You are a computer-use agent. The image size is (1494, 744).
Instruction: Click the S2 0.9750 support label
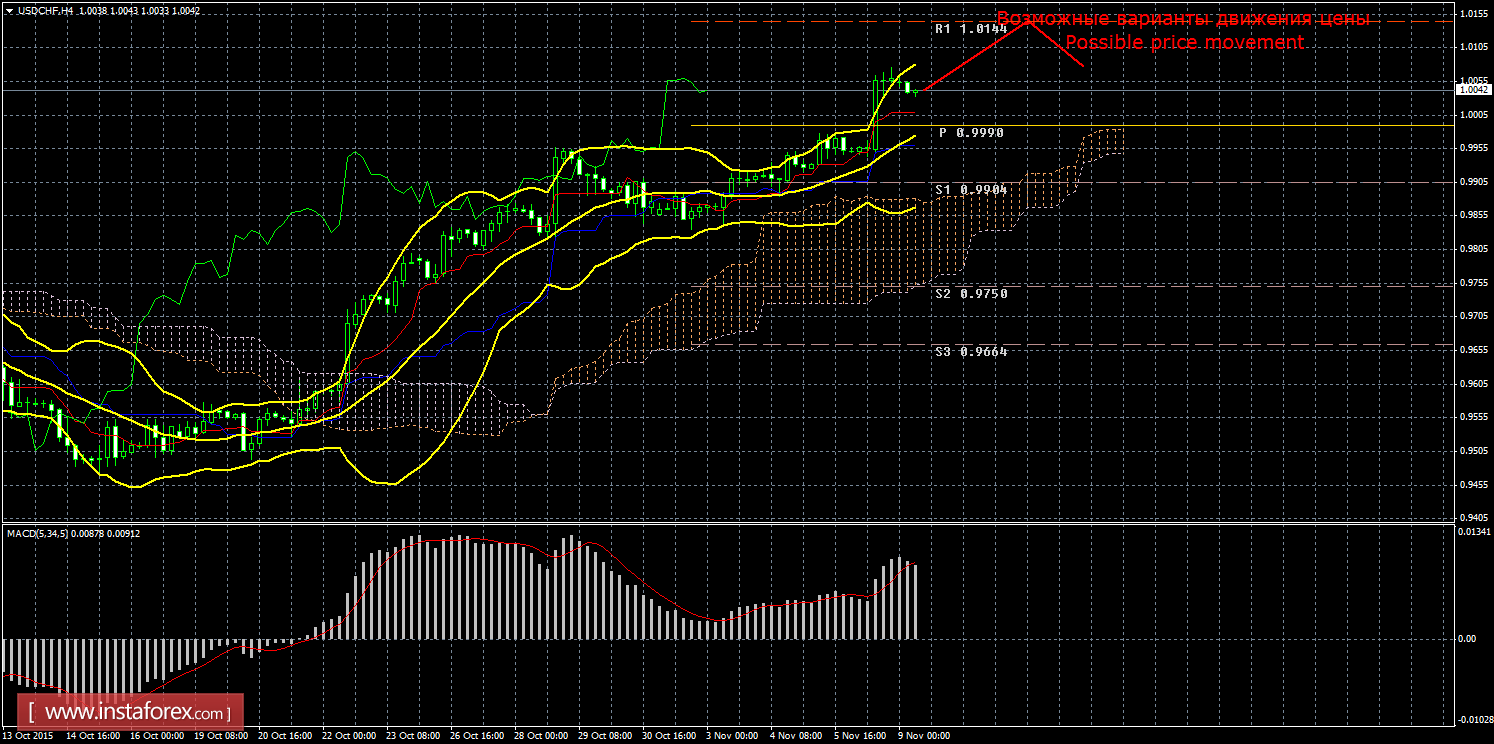pyautogui.click(x=971, y=293)
